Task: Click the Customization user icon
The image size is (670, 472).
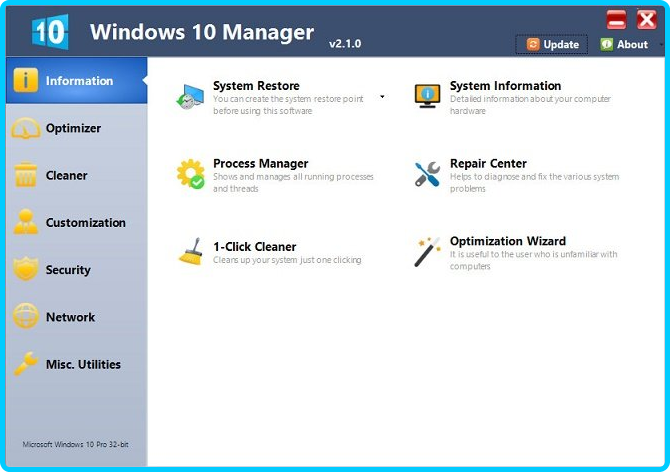Action: point(26,222)
